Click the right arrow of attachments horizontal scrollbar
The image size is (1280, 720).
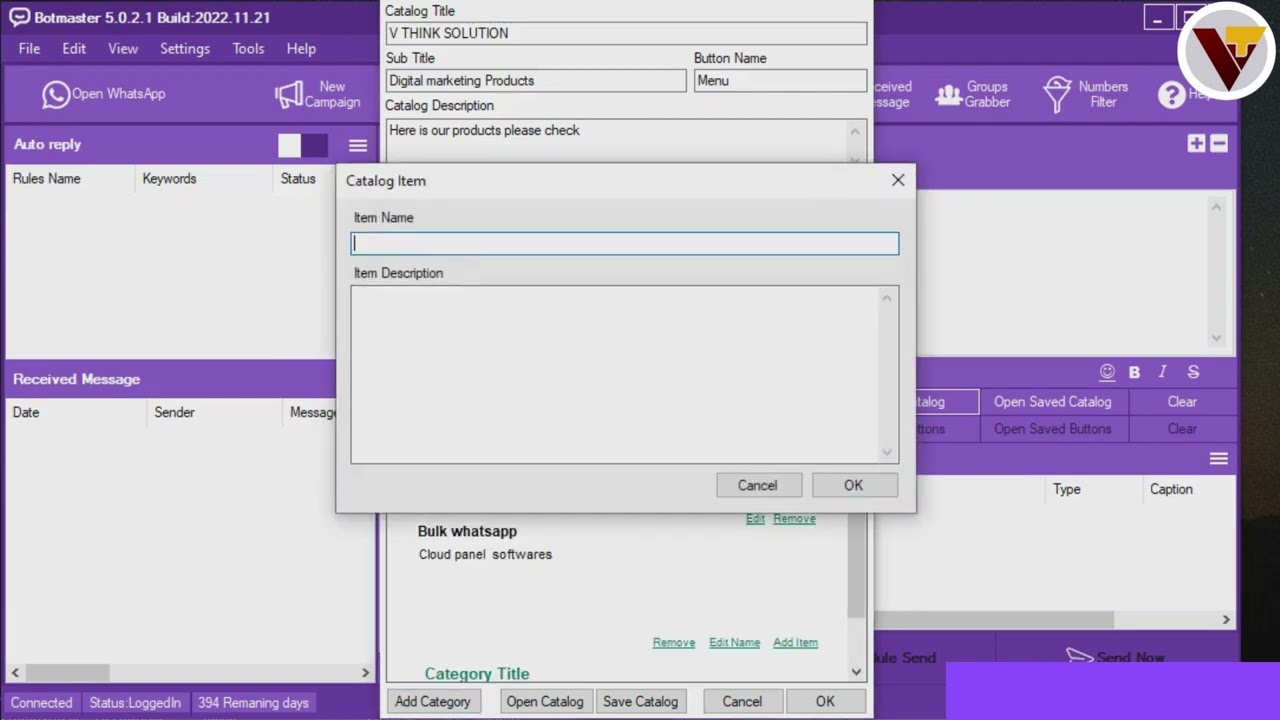point(1226,620)
